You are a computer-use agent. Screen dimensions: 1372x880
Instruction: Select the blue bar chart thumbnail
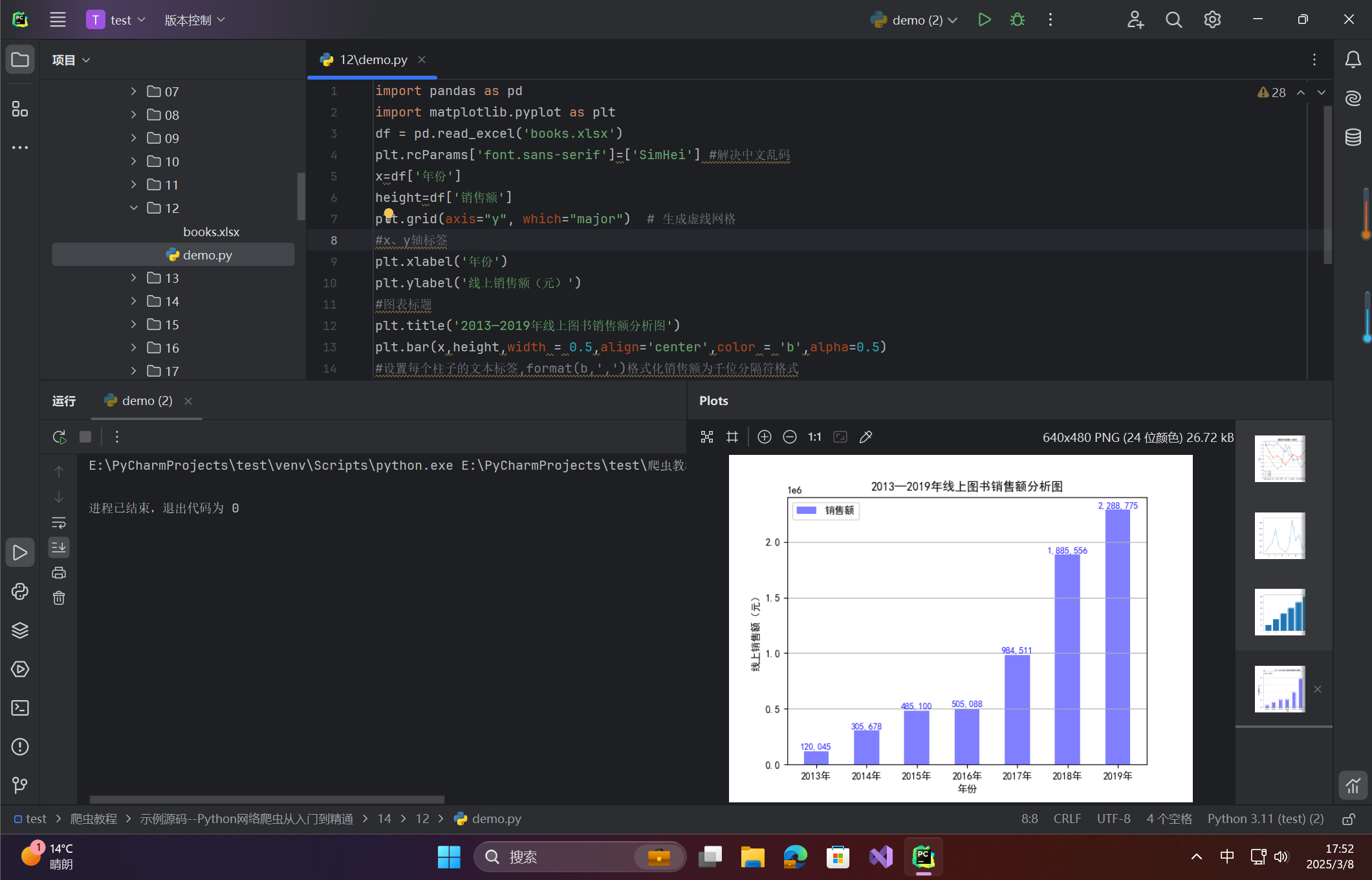1279,612
